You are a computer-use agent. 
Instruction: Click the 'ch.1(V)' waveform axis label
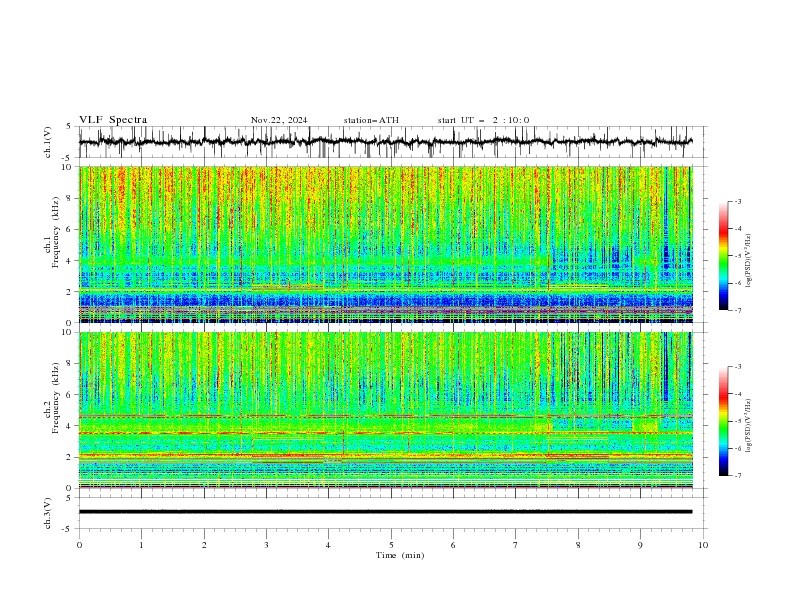(48, 142)
